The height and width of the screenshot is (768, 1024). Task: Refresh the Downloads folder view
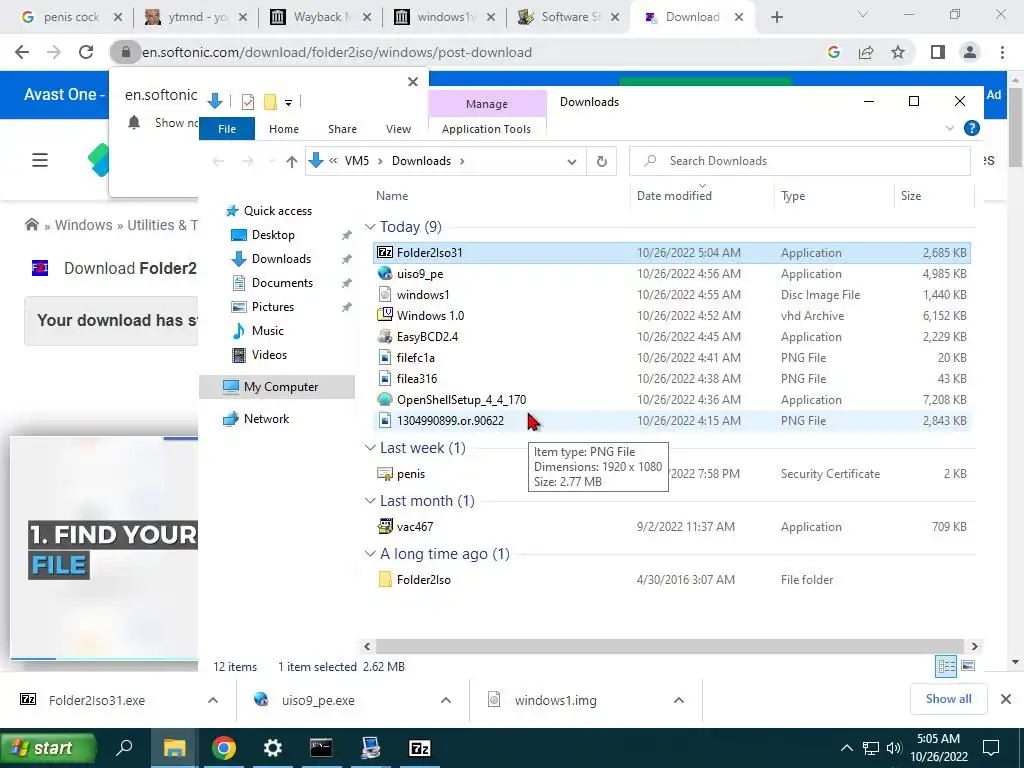(602, 161)
